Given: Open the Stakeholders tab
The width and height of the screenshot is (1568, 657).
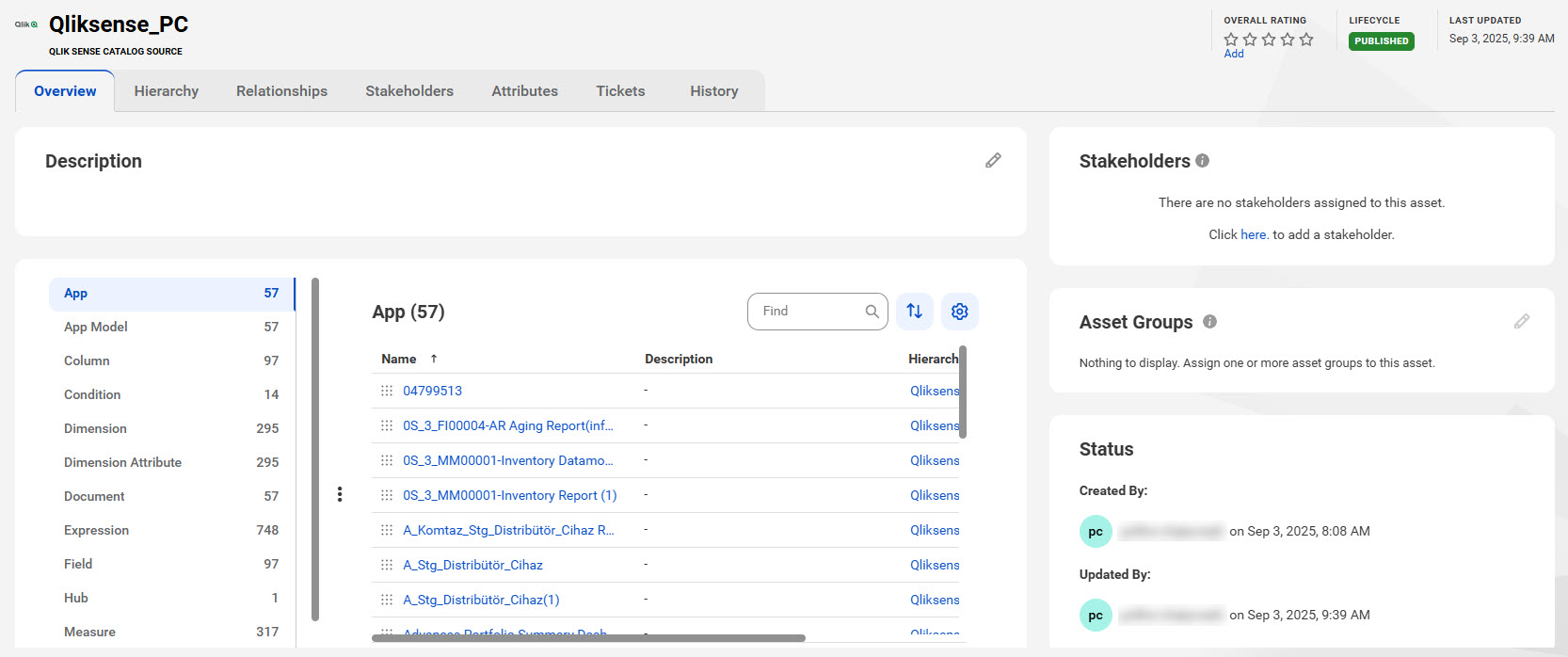Looking at the screenshot, I should point(409,91).
